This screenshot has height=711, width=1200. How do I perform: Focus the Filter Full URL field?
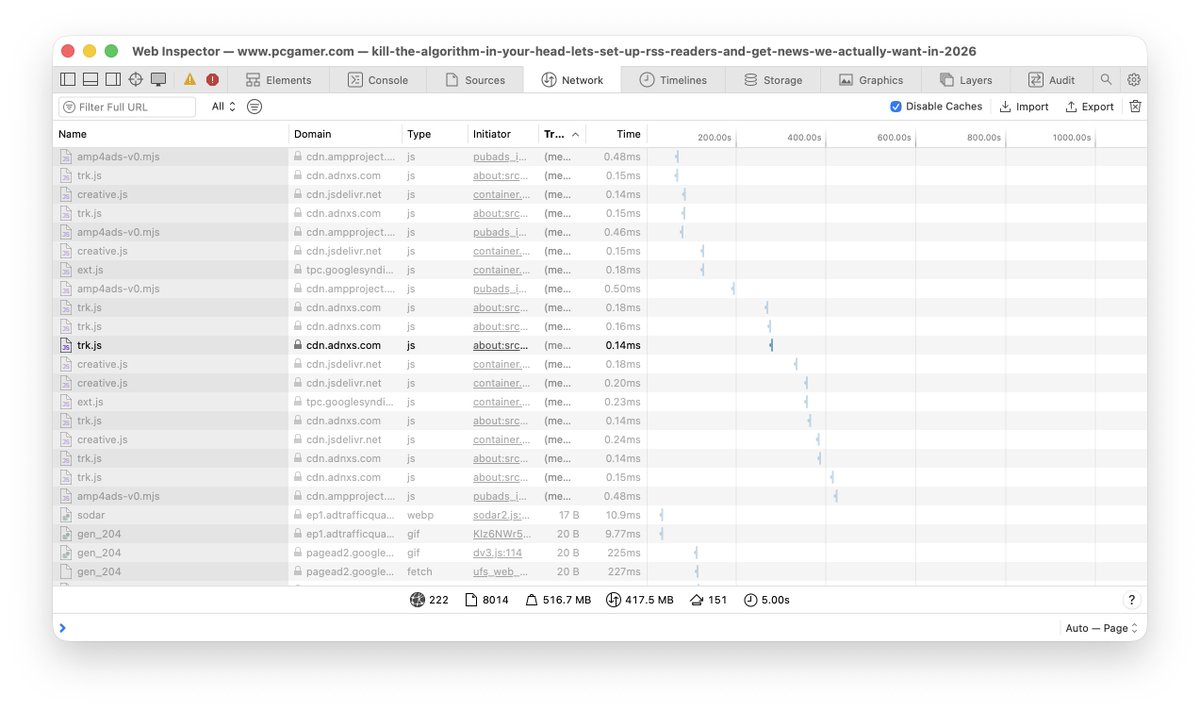point(127,106)
